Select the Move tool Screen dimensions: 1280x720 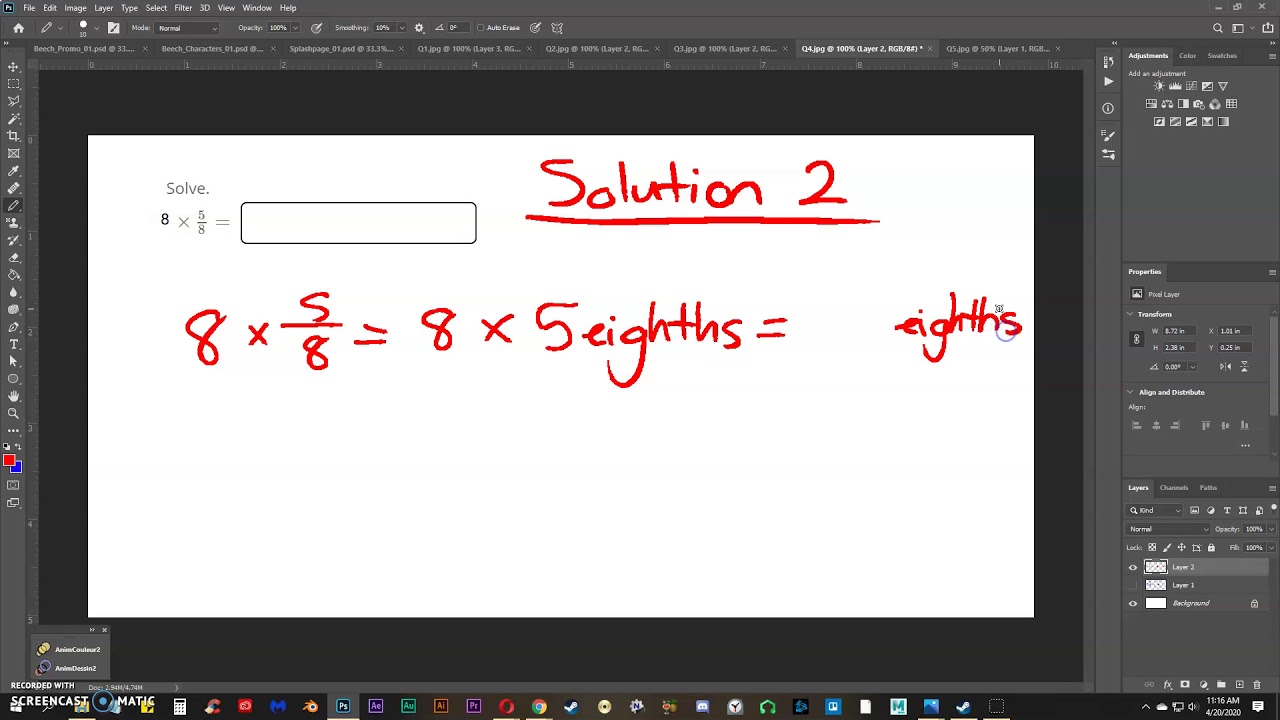(13, 67)
